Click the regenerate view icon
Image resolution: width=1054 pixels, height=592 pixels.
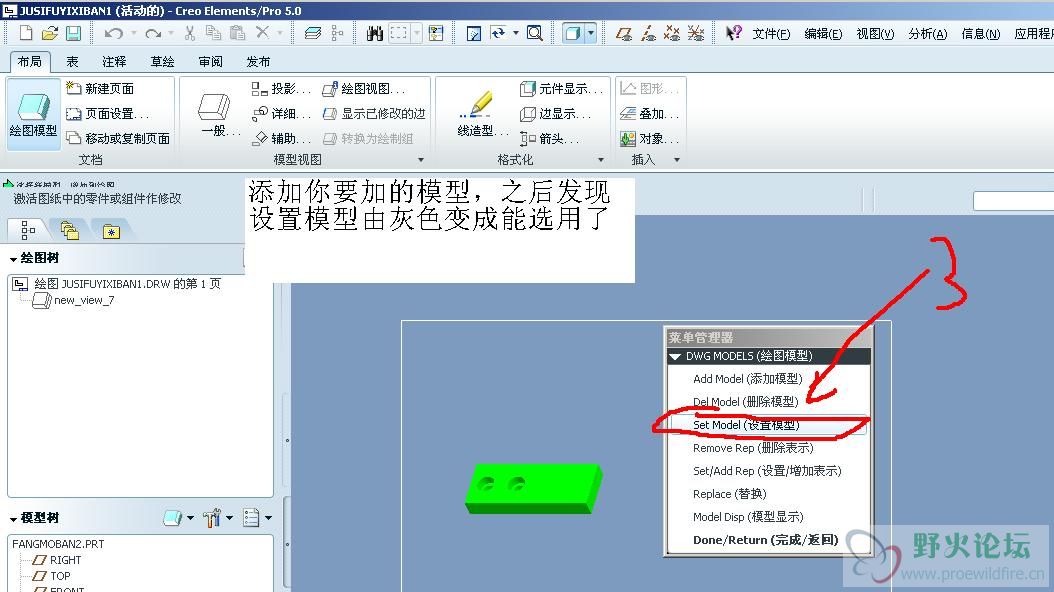point(498,32)
